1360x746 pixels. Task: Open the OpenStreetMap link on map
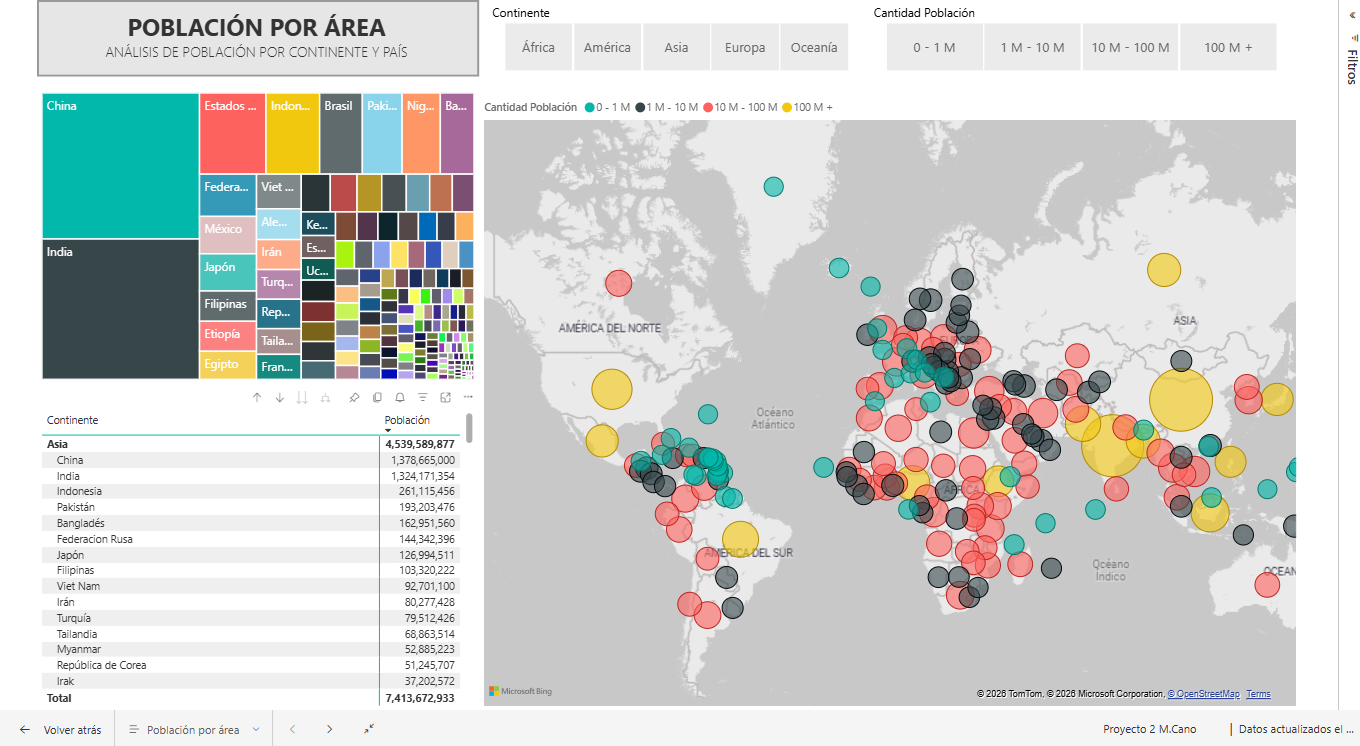(x=1203, y=694)
